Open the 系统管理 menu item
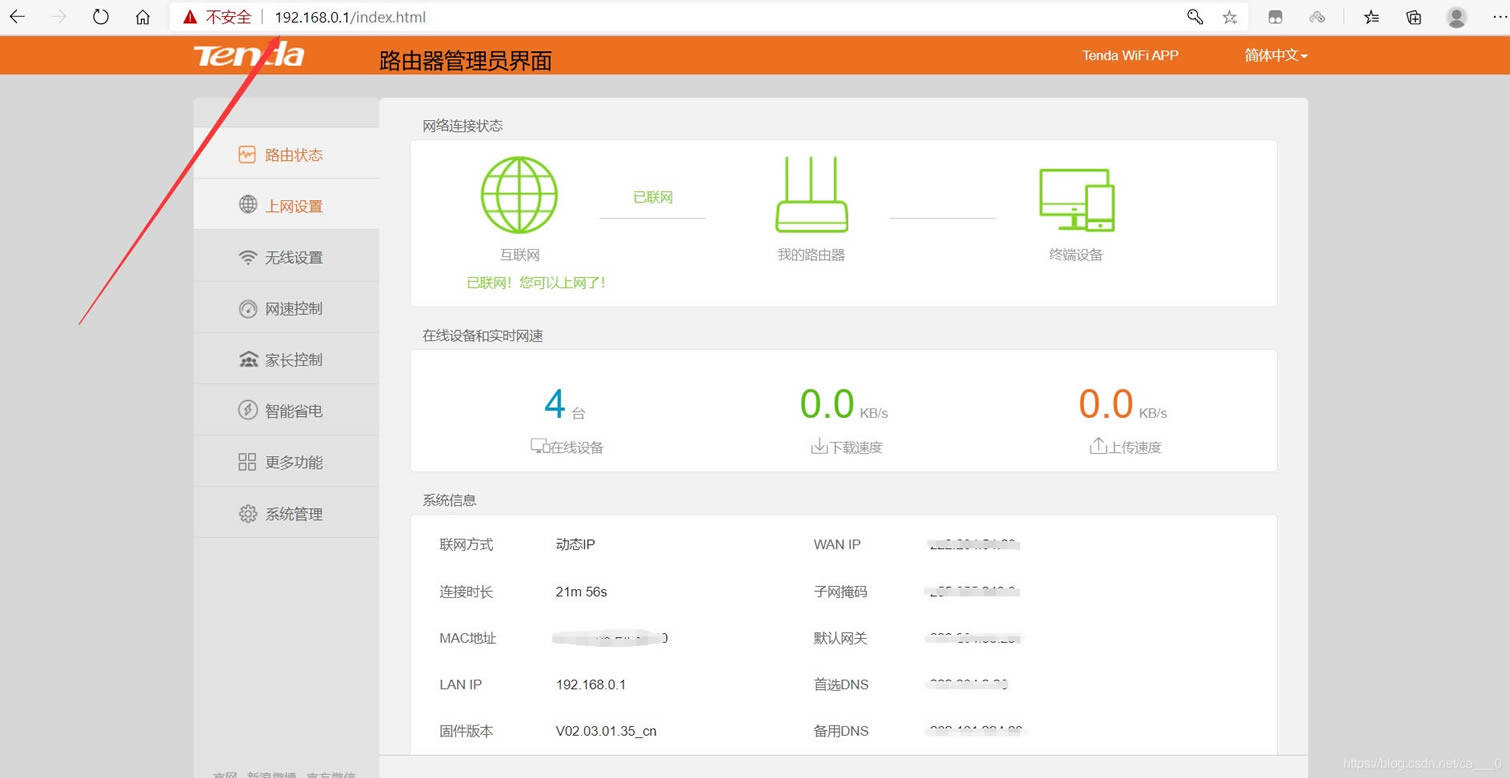Image resolution: width=1510 pixels, height=778 pixels. (286, 513)
